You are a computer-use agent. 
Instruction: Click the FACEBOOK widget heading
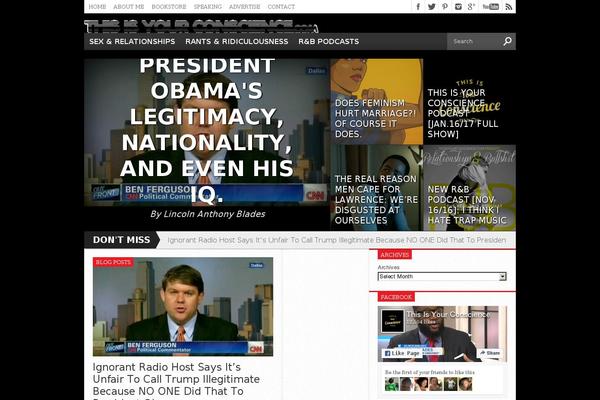[x=396, y=297]
